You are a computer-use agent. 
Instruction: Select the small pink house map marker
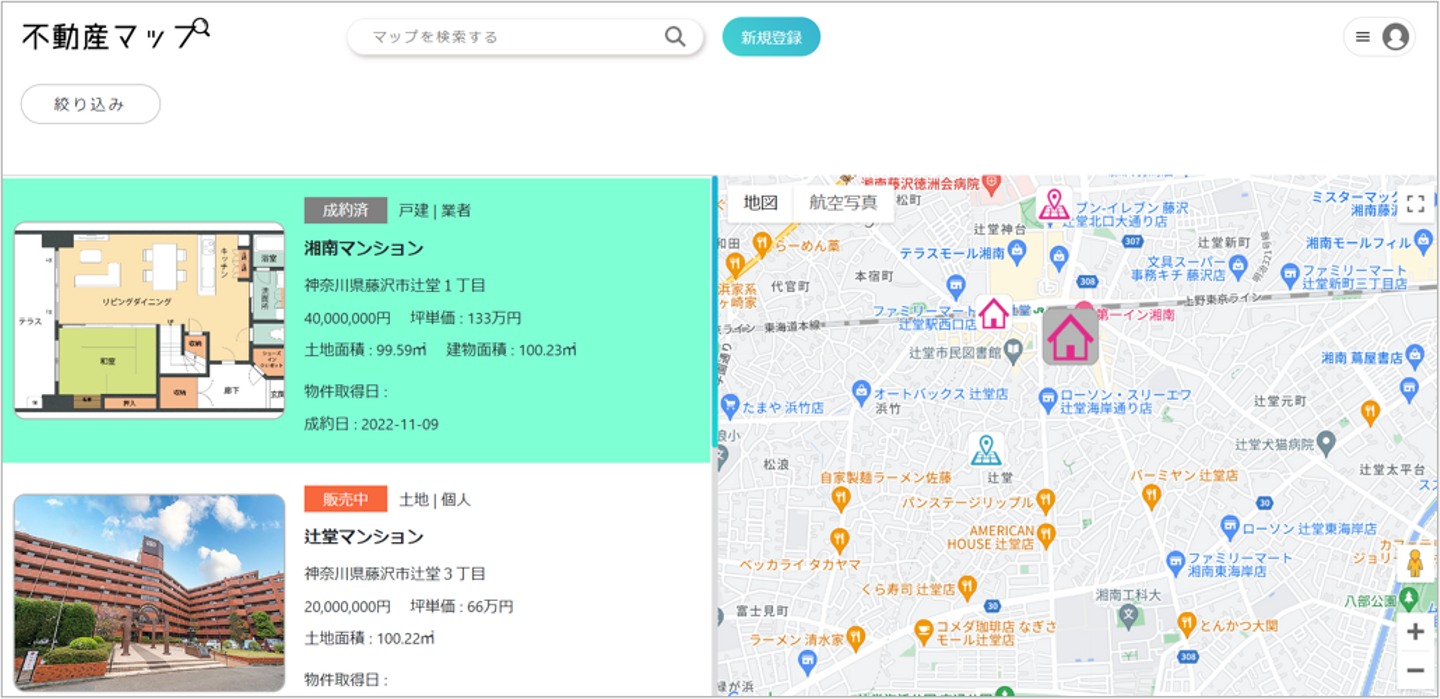[993, 314]
